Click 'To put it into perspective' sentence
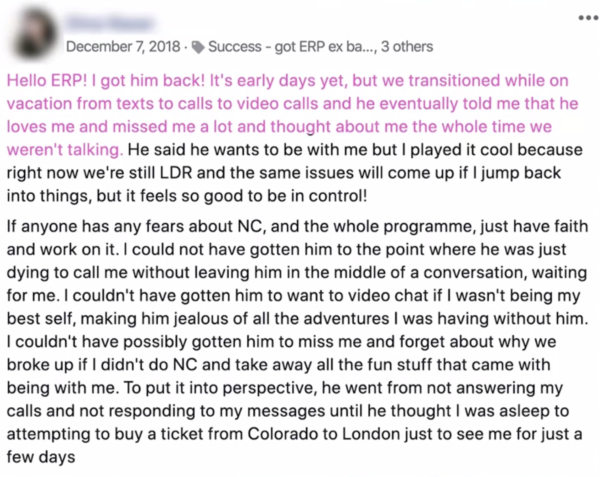The width and height of the screenshot is (600, 477). point(220,388)
